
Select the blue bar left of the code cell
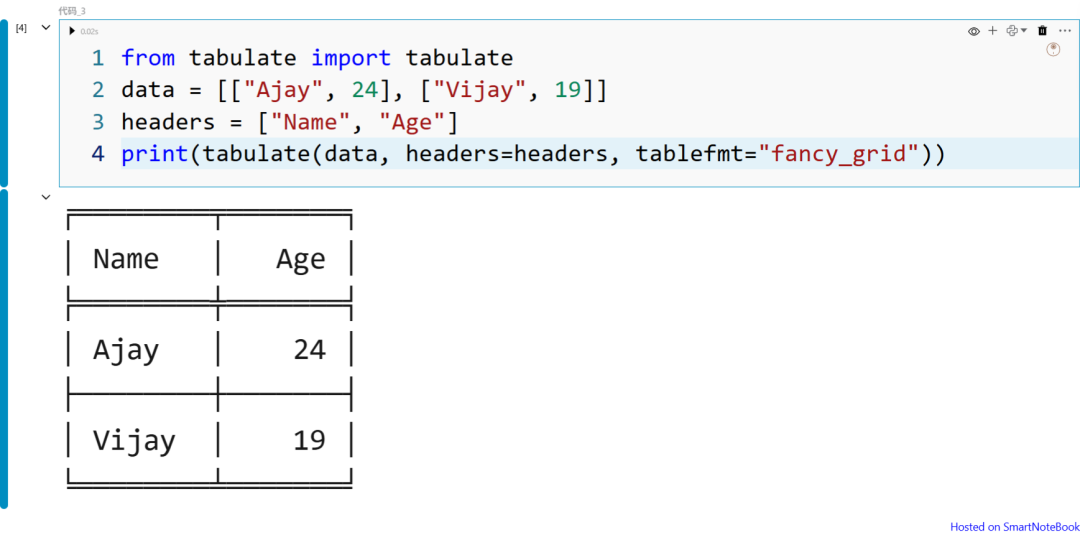(x=4, y=101)
